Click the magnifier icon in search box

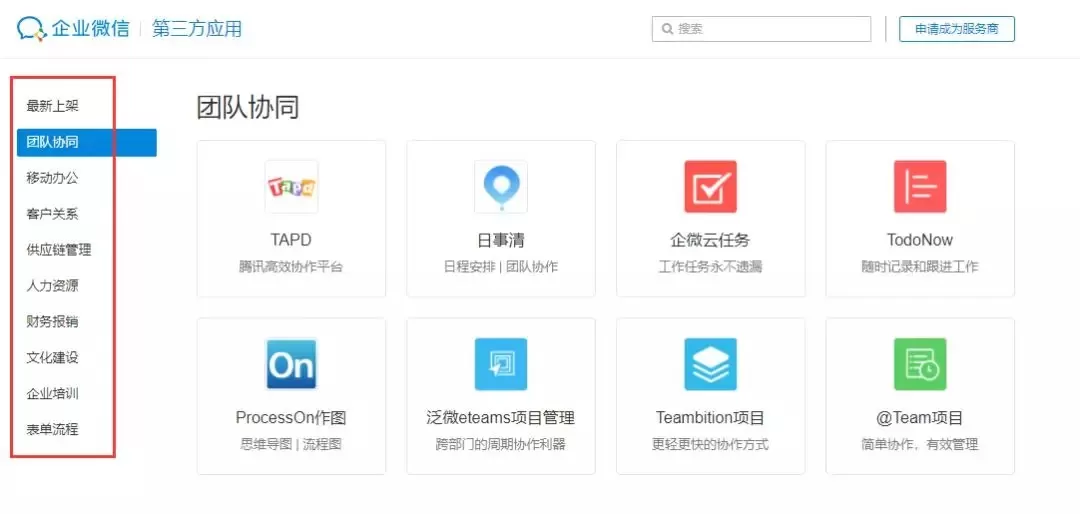pos(667,29)
